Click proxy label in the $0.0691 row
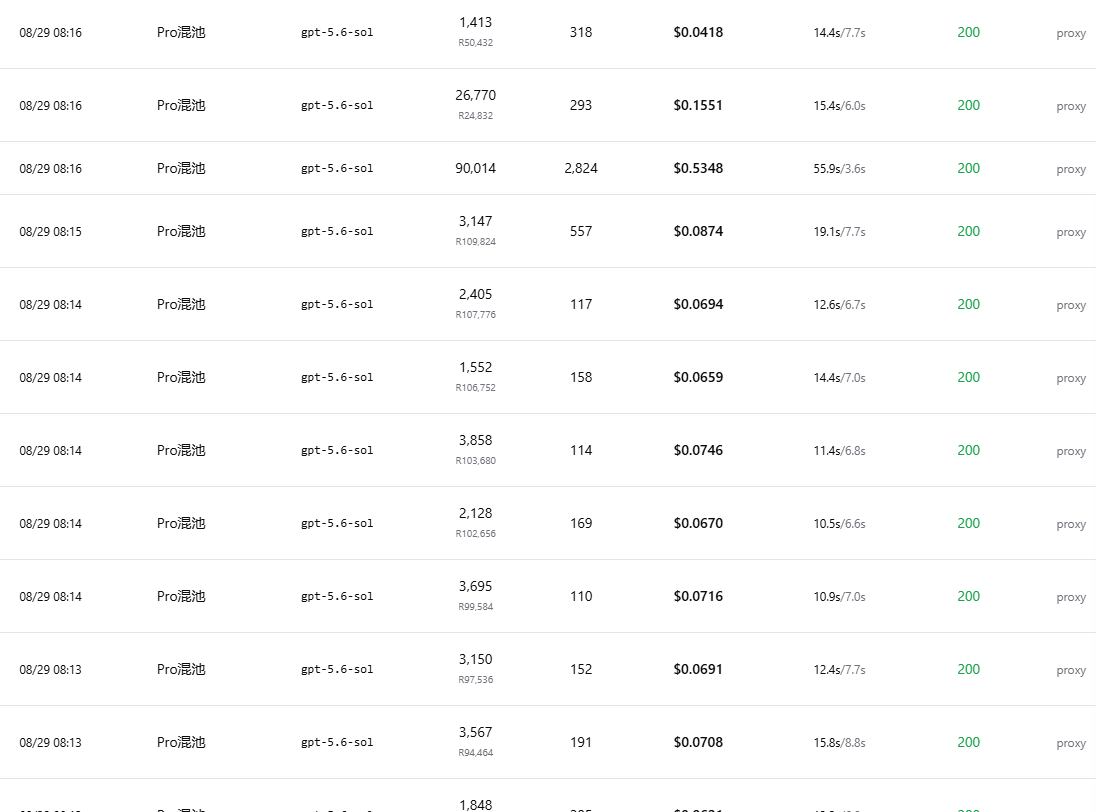 1071,670
